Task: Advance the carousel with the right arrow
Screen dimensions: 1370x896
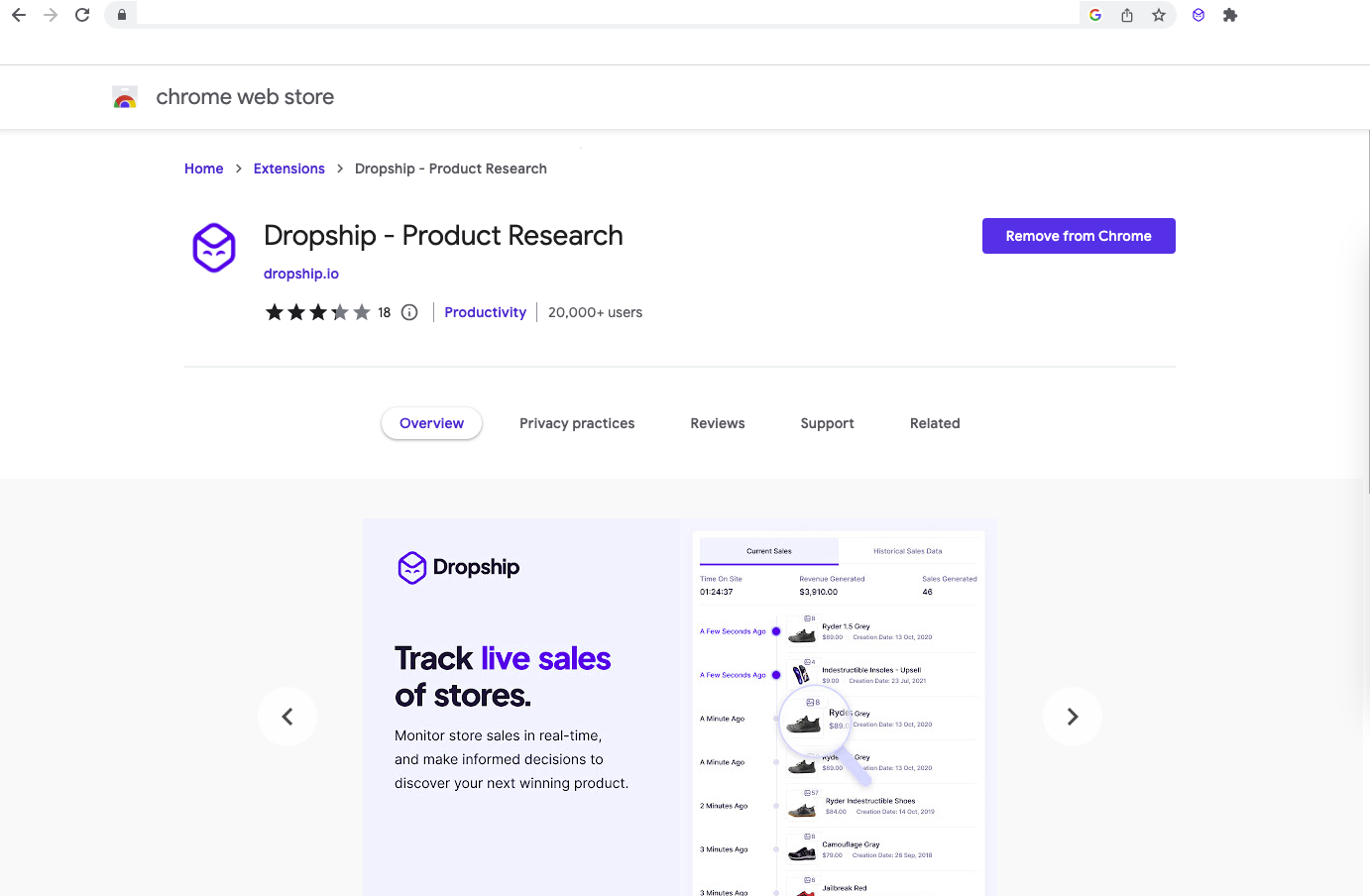Action: [1073, 716]
